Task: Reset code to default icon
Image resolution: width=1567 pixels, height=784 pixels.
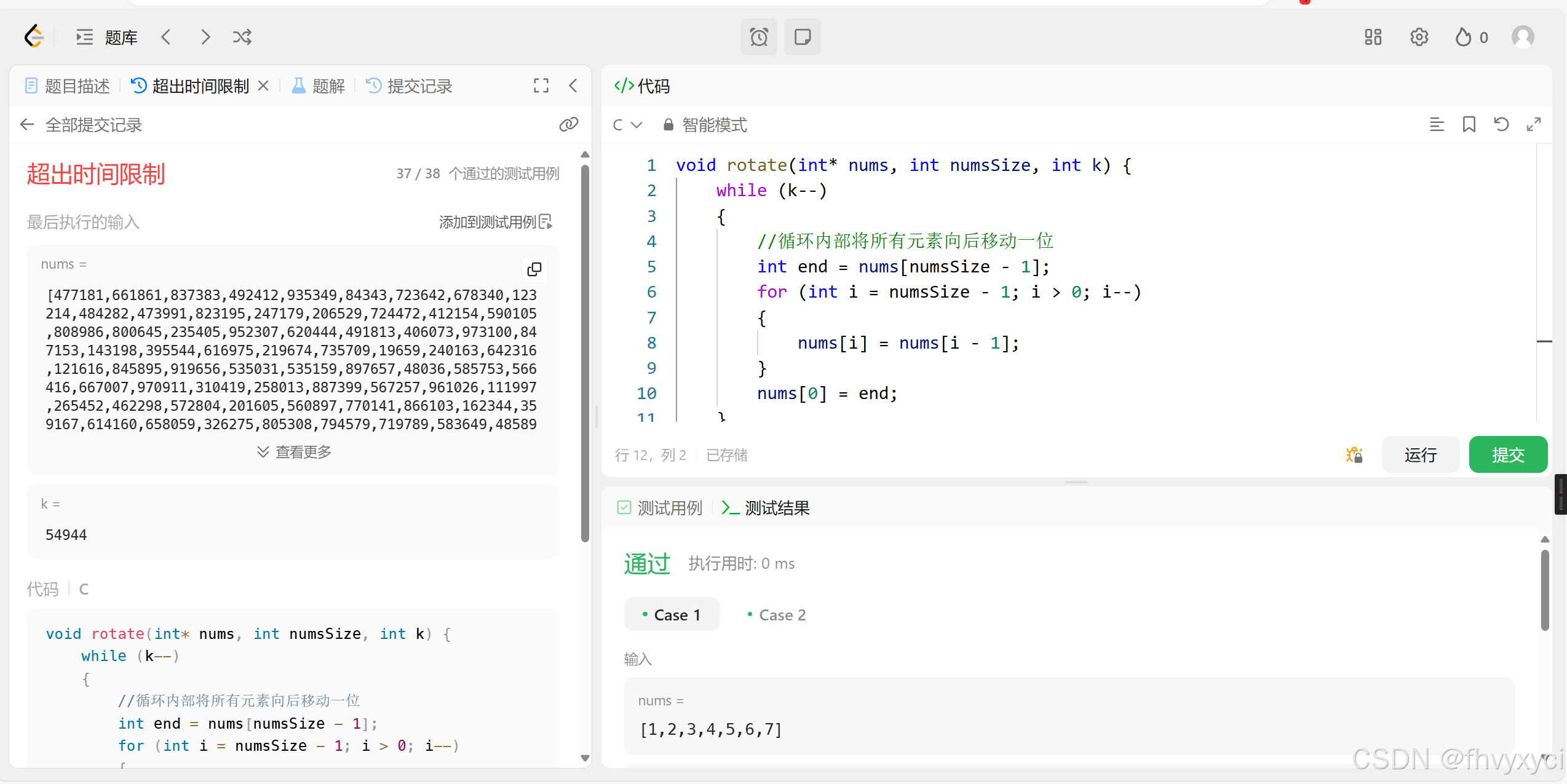Action: tap(1501, 125)
